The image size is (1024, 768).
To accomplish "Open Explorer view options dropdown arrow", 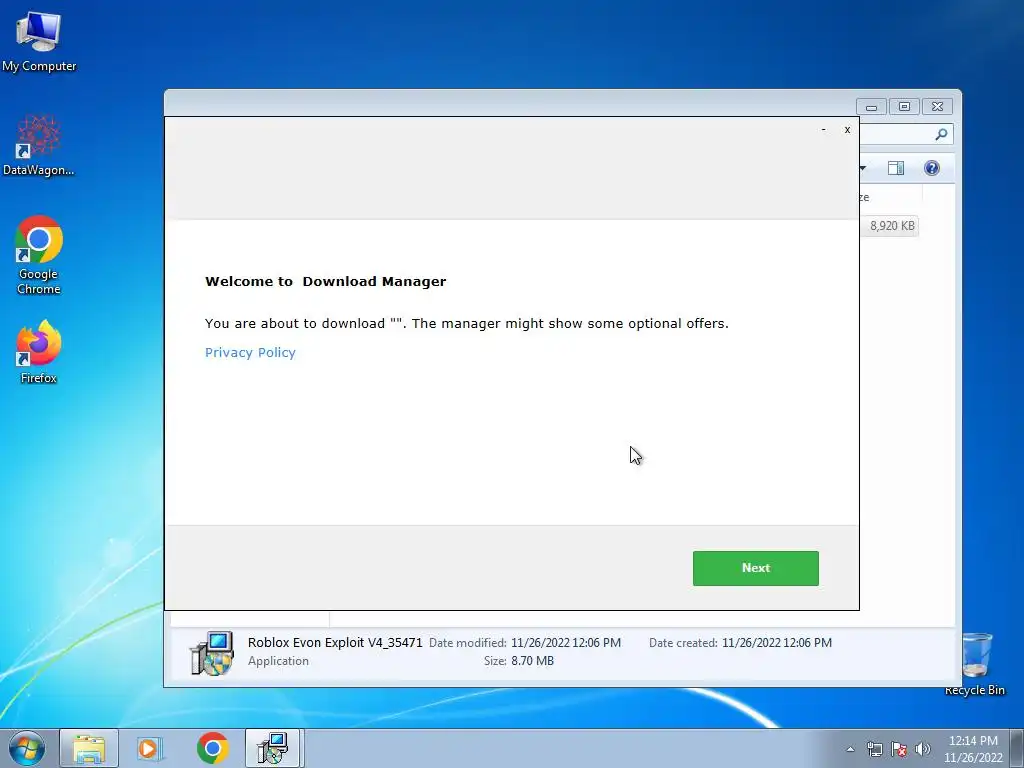I will point(863,168).
